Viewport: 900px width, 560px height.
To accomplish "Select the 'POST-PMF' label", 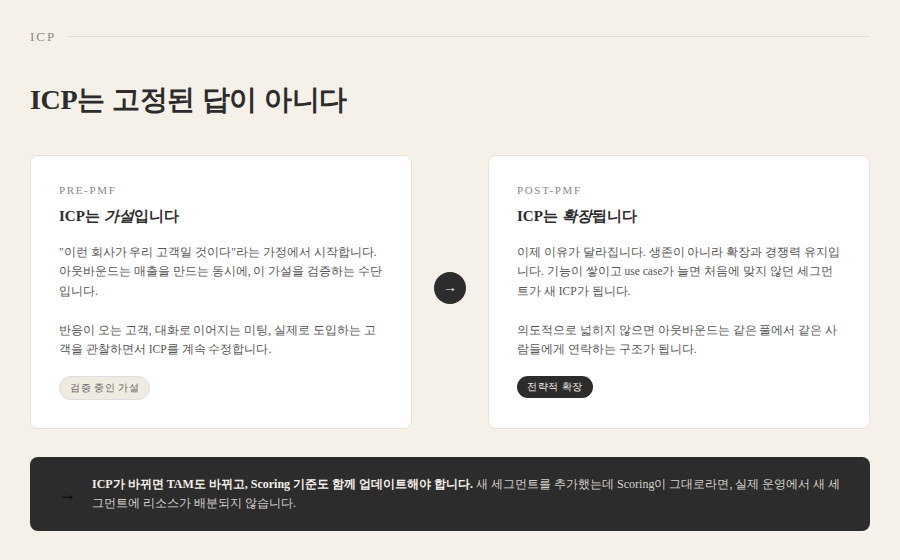I will 549,190.
